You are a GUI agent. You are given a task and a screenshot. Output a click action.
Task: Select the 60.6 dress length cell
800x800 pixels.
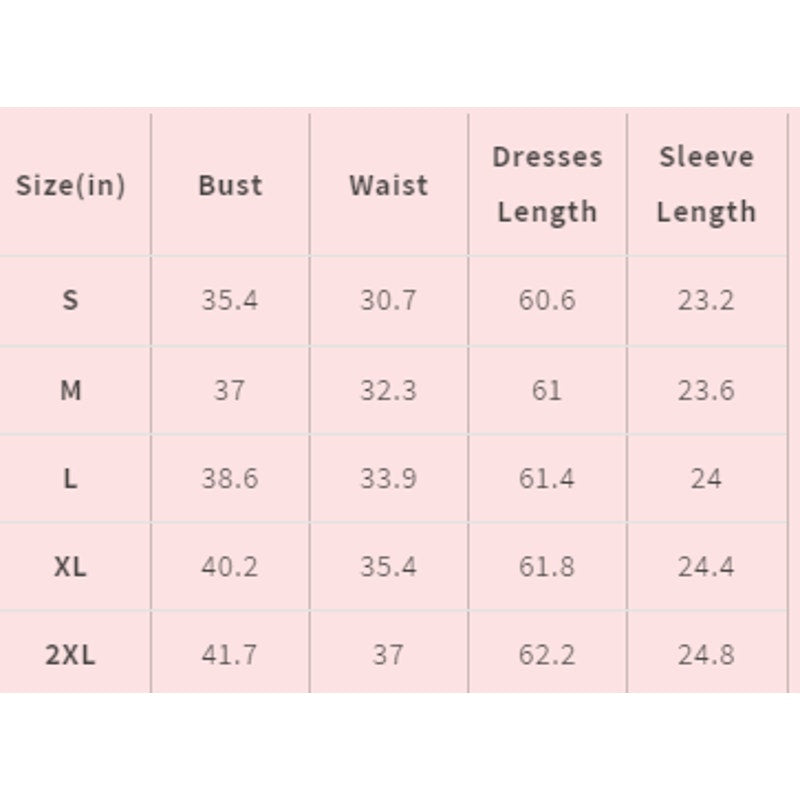(547, 300)
